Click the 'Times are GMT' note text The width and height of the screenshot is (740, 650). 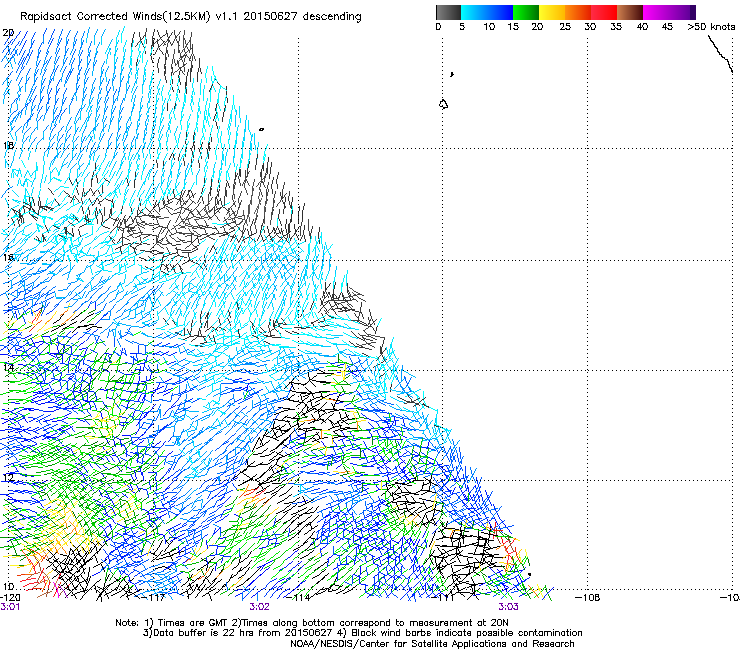pyautogui.click(x=193, y=623)
